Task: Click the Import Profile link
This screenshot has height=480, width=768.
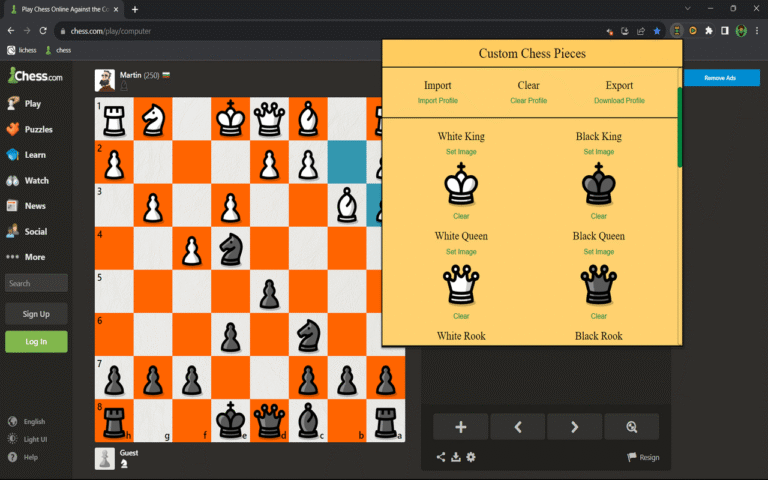Action: (x=437, y=100)
